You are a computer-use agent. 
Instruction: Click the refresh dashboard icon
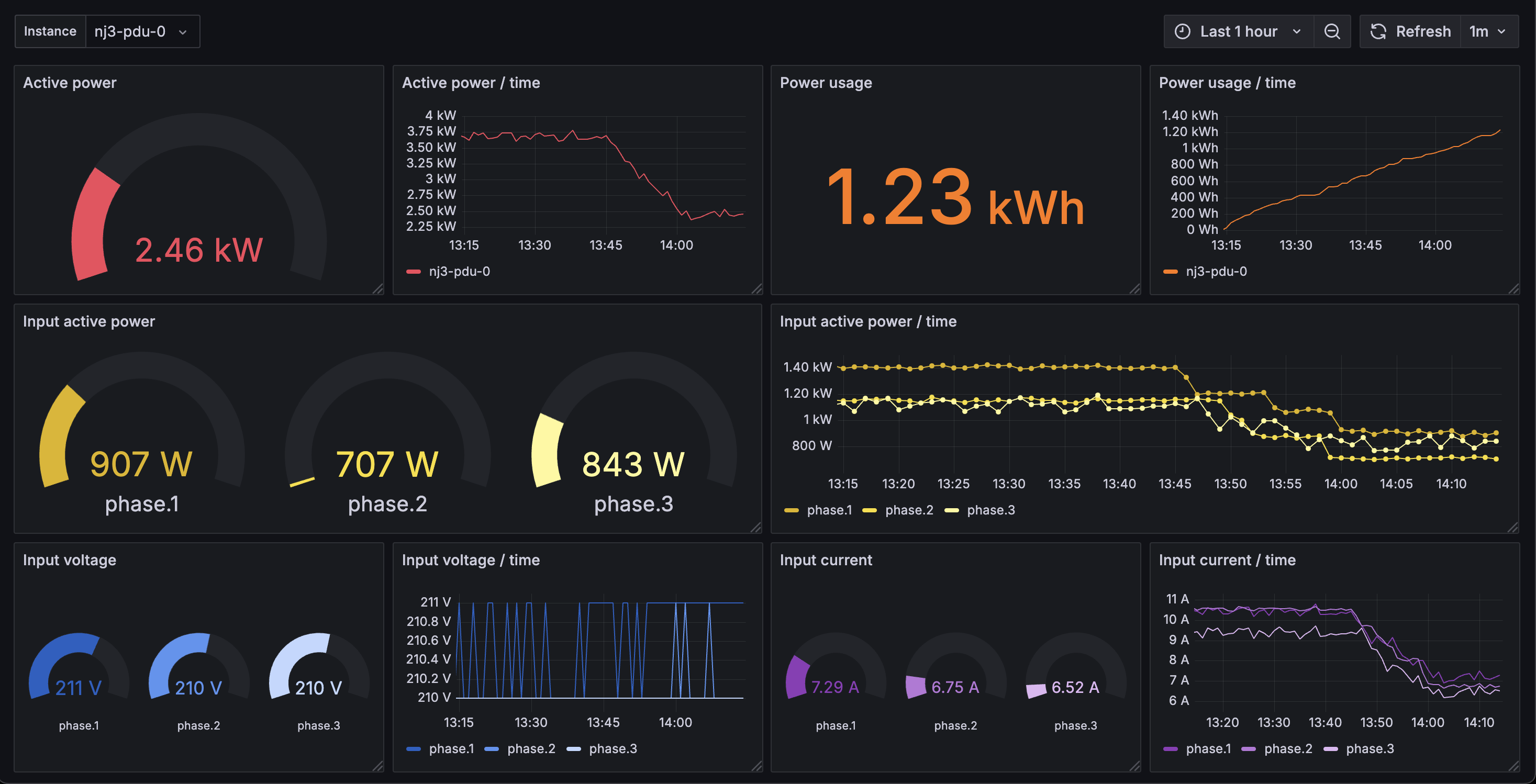[x=1378, y=31]
